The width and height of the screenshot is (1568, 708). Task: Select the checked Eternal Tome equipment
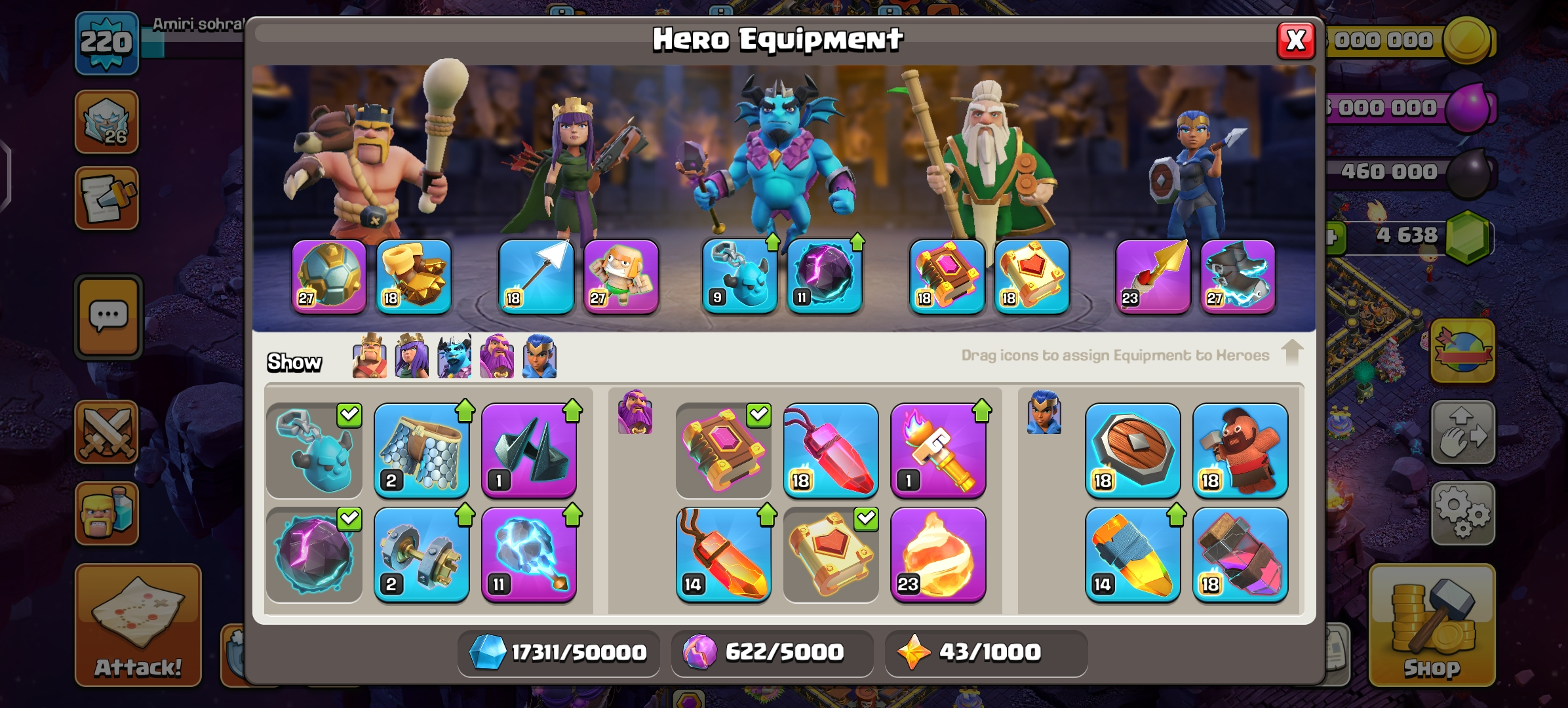tap(723, 450)
